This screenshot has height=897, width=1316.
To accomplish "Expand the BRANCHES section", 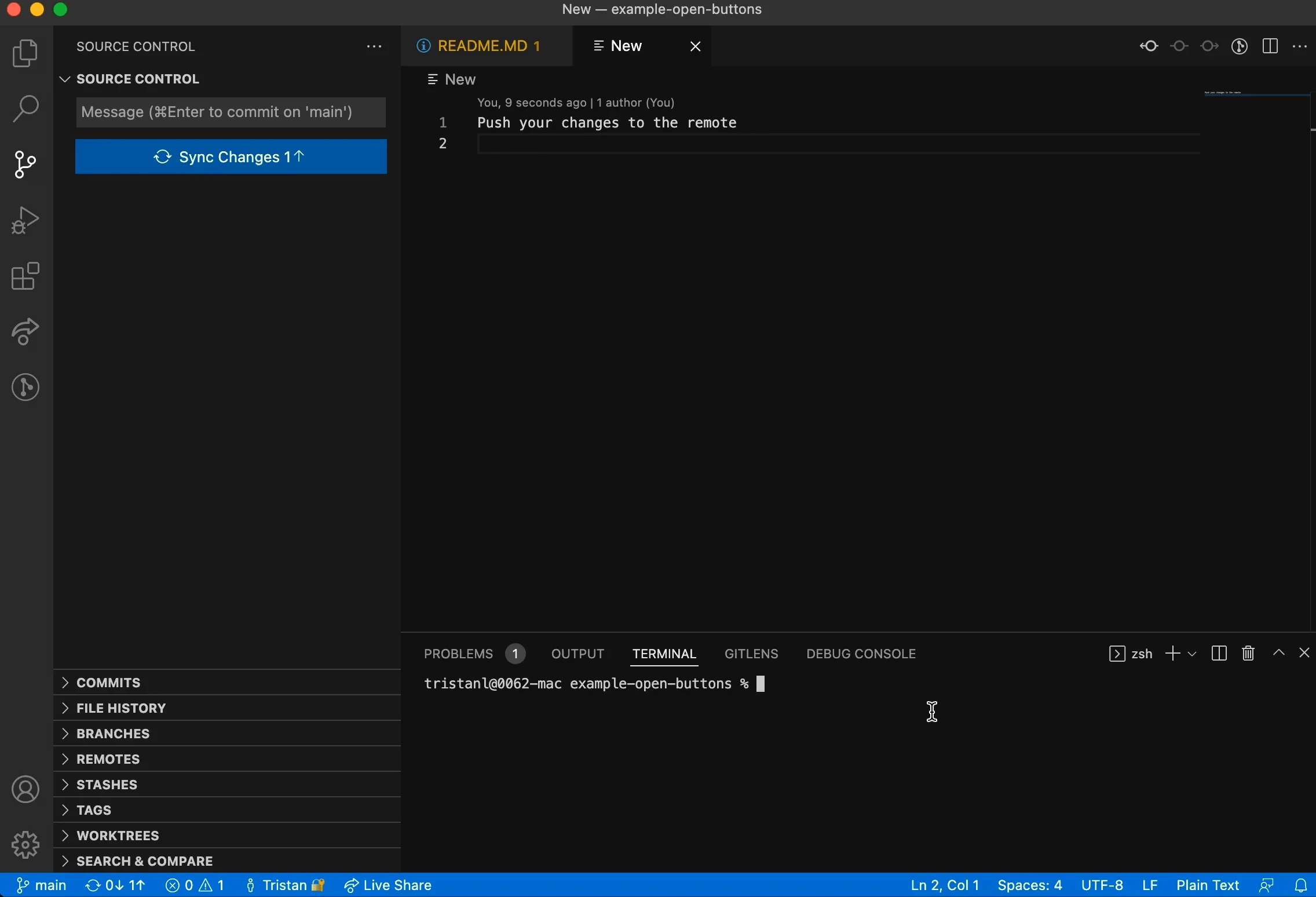I will [x=113, y=734].
